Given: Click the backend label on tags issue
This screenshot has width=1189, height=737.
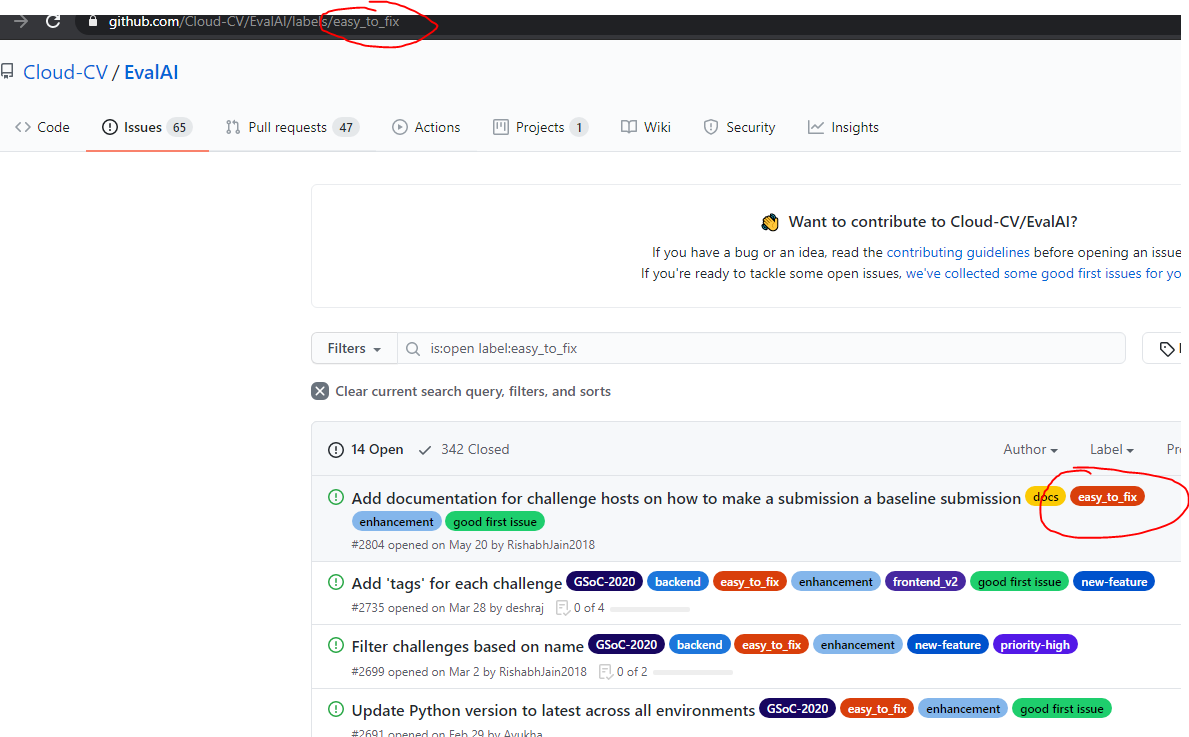Looking at the screenshot, I should 678,582.
